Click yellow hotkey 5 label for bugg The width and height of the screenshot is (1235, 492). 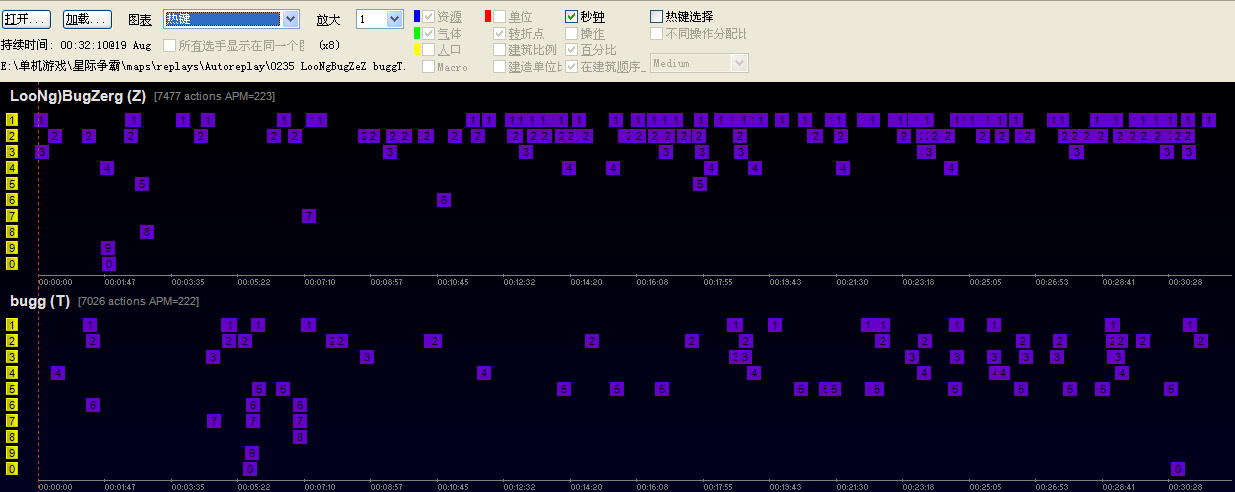click(11, 389)
